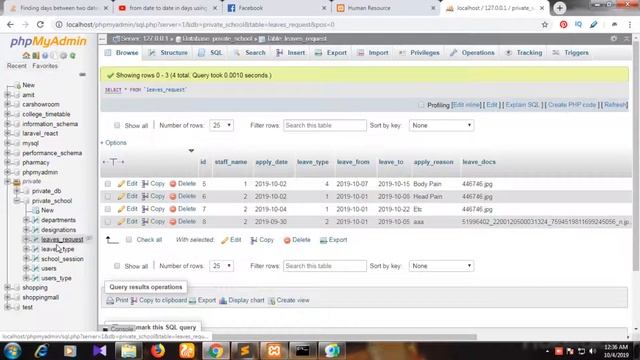Viewport: 640px width, 360px height.
Task: Open the Search tab
Action: [x=249, y=53]
